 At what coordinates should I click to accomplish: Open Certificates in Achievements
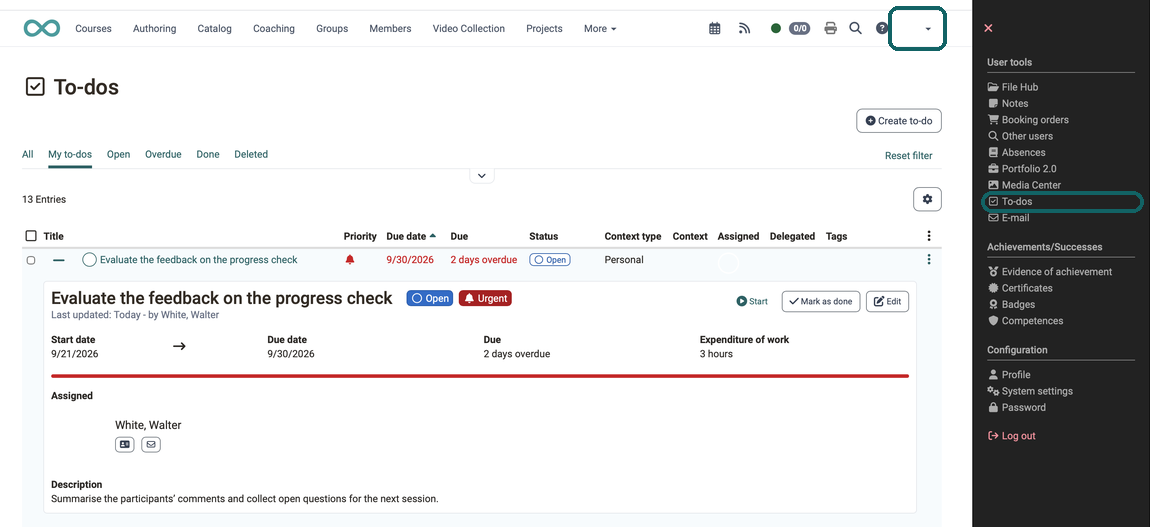click(1020, 288)
